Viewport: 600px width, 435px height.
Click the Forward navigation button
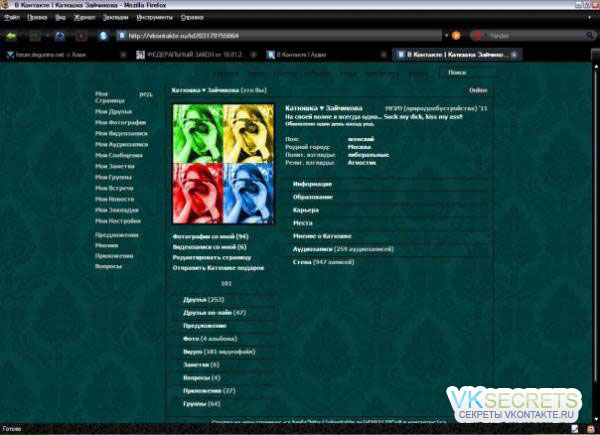coord(35,36)
